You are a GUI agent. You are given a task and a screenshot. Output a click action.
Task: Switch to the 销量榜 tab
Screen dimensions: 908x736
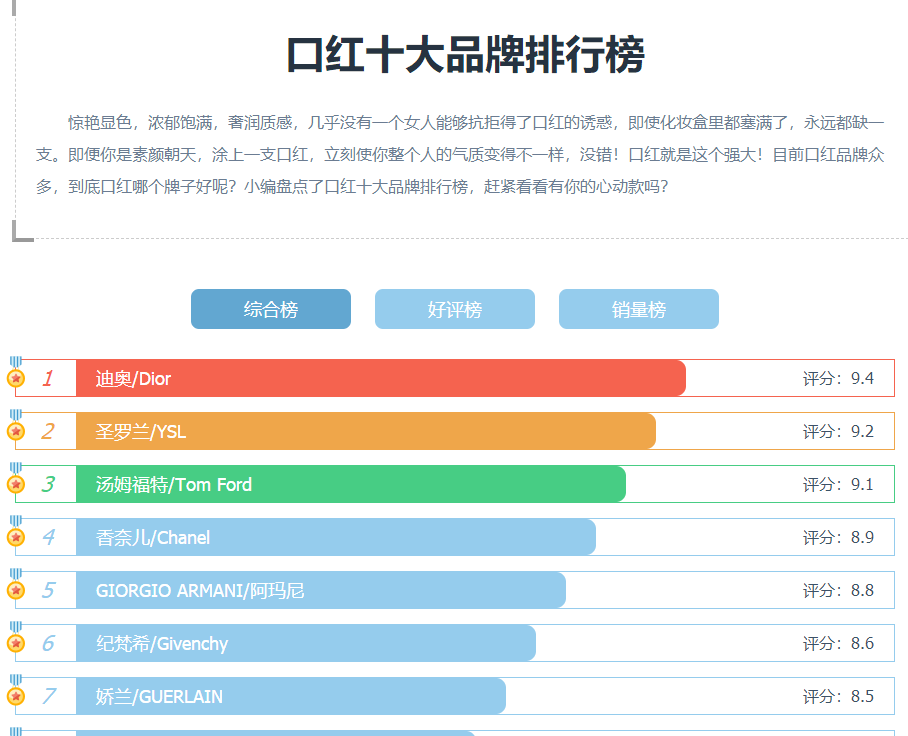click(639, 309)
